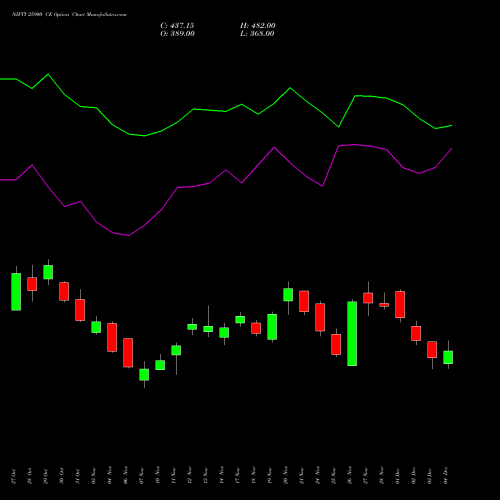The width and height of the screenshot is (500, 500).
Task: Click the last green candle for 04 Dec
Action: point(448,357)
